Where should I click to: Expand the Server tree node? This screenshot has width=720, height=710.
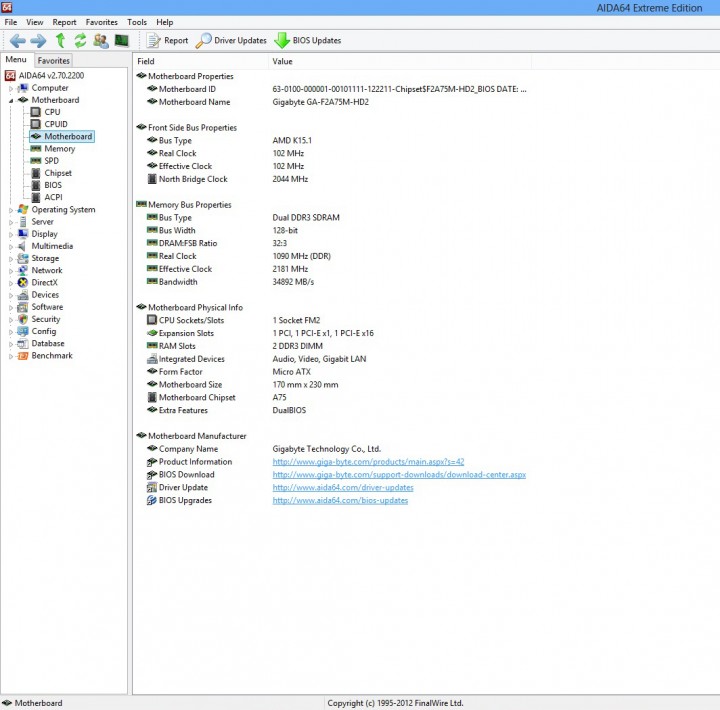click(x=11, y=222)
